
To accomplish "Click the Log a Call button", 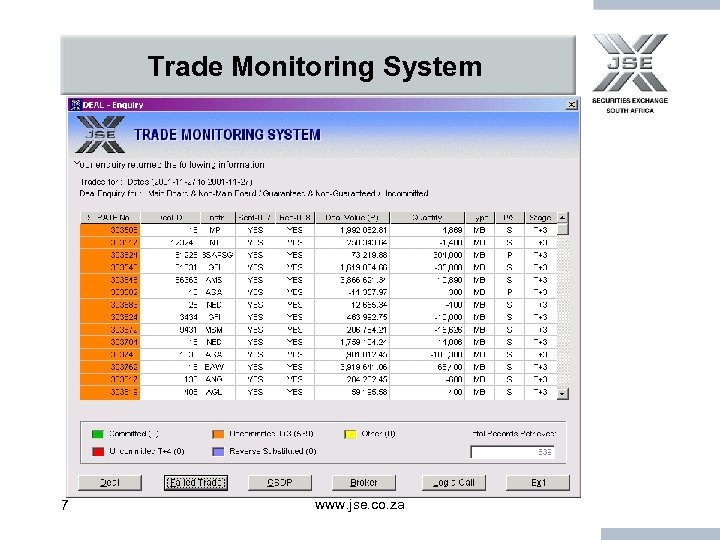I will click(454, 483).
